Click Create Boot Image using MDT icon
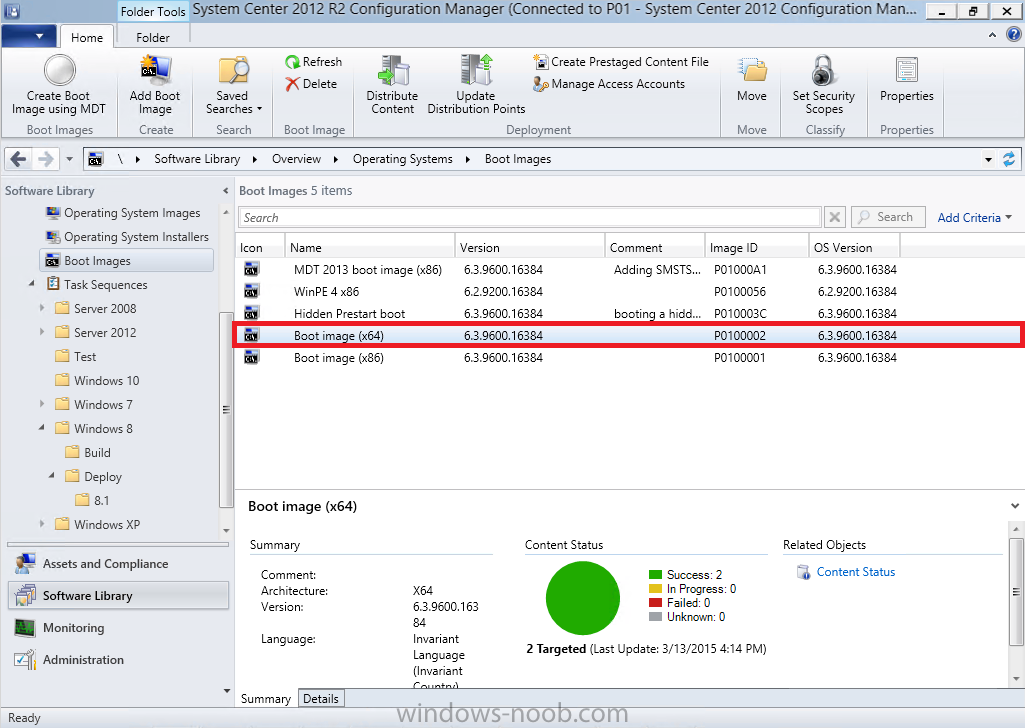 pyautogui.click(x=59, y=69)
